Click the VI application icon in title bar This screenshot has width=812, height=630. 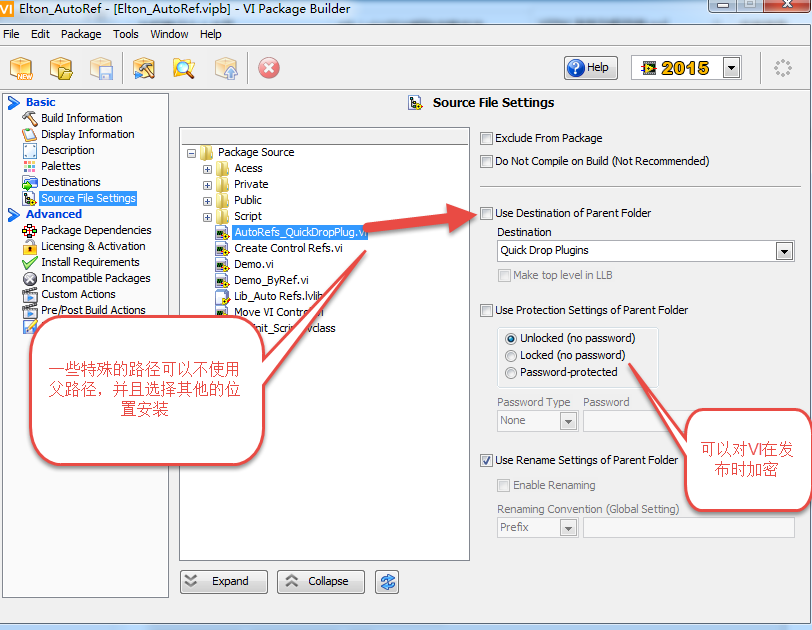(x=6, y=9)
